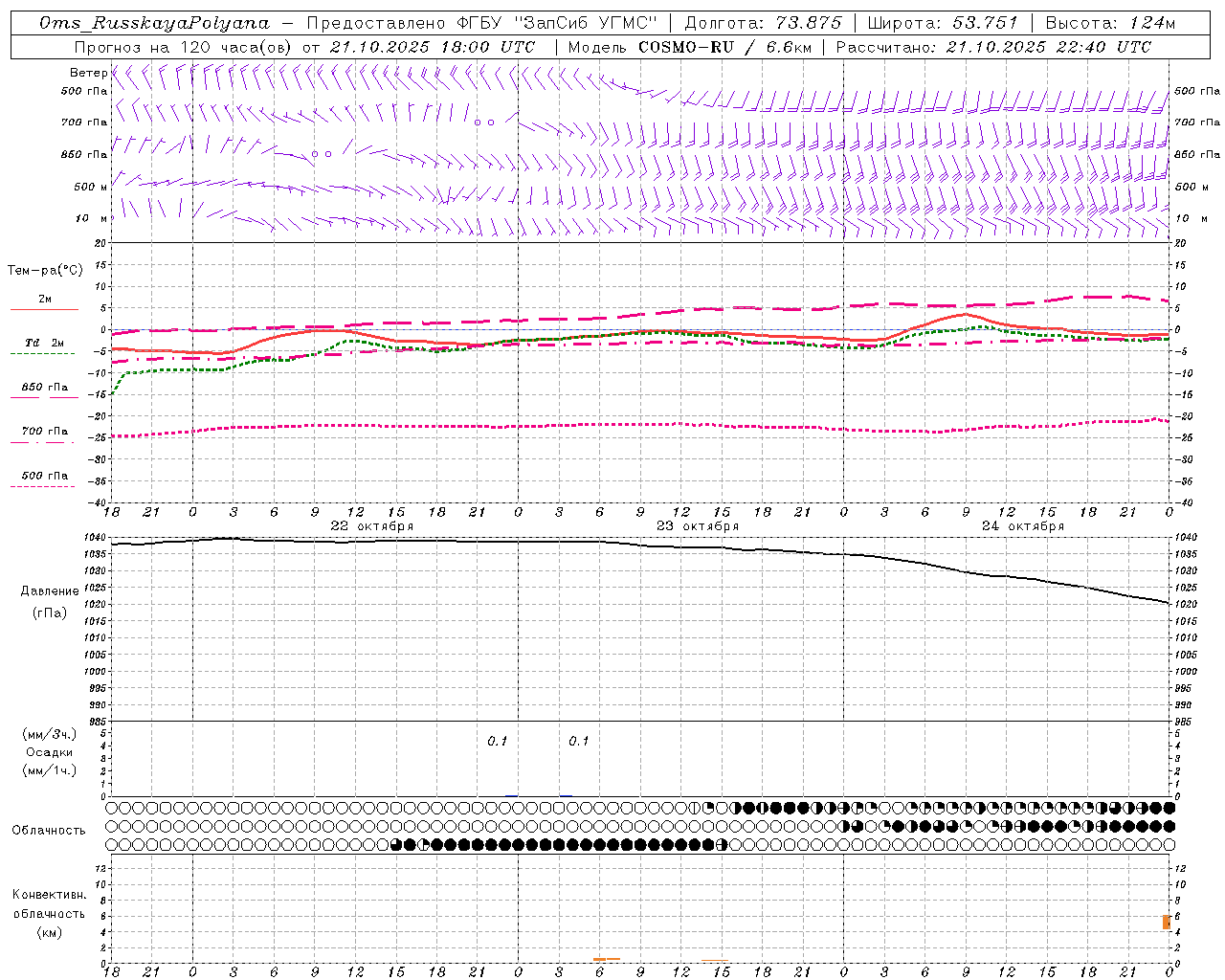Image resolution: width=1225 pixels, height=980 pixels.
Task: Click the '24 октября' date label
Action: (x=1023, y=526)
